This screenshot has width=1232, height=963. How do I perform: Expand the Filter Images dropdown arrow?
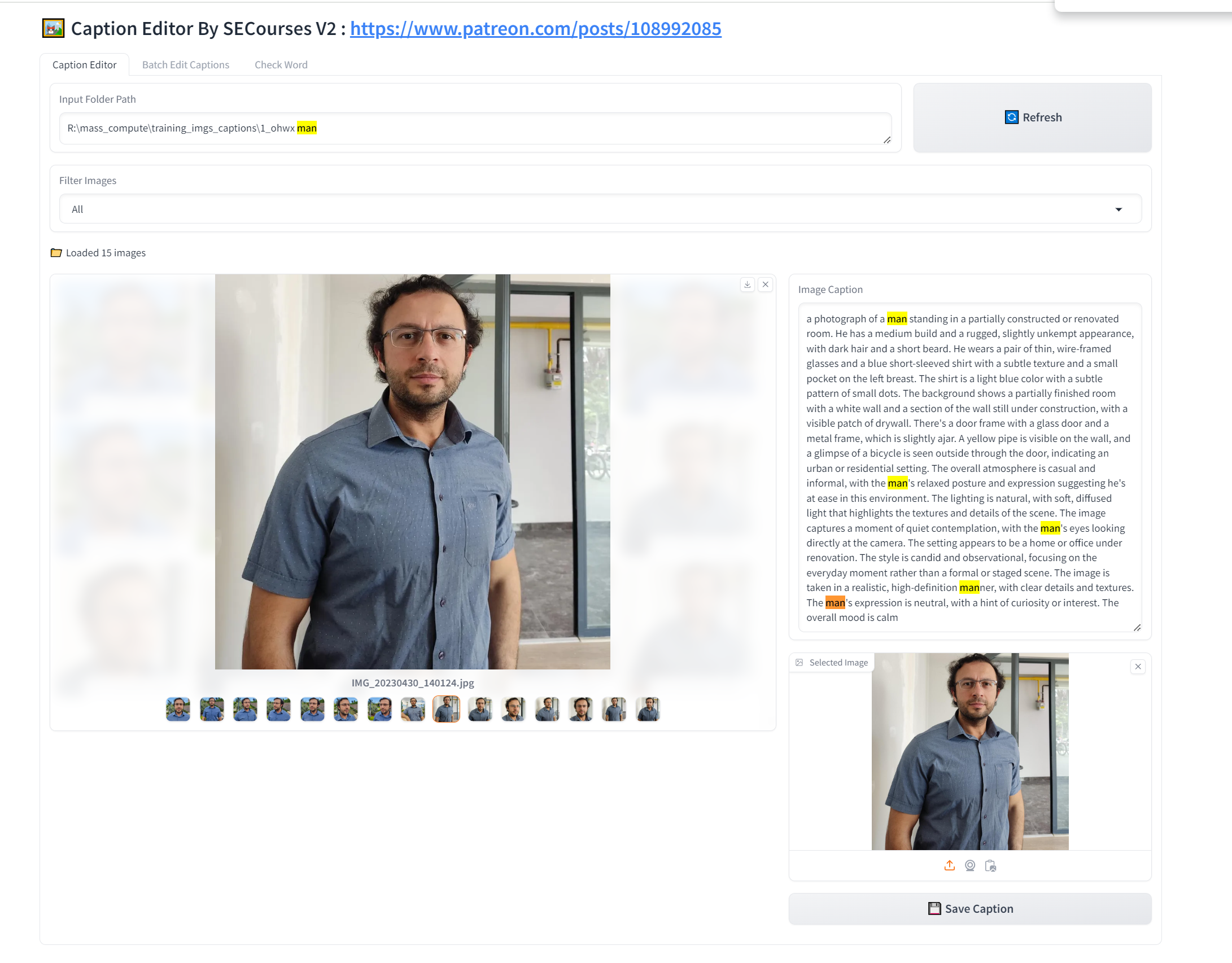click(x=1118, y=209)
